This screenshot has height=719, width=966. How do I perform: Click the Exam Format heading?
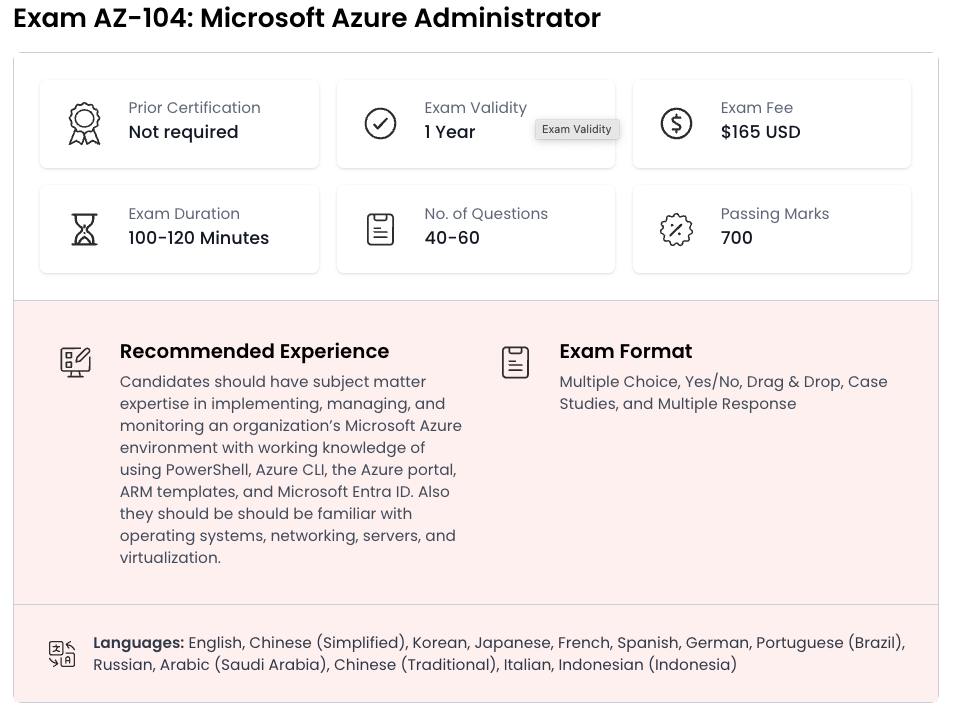(x=625, y=351)
